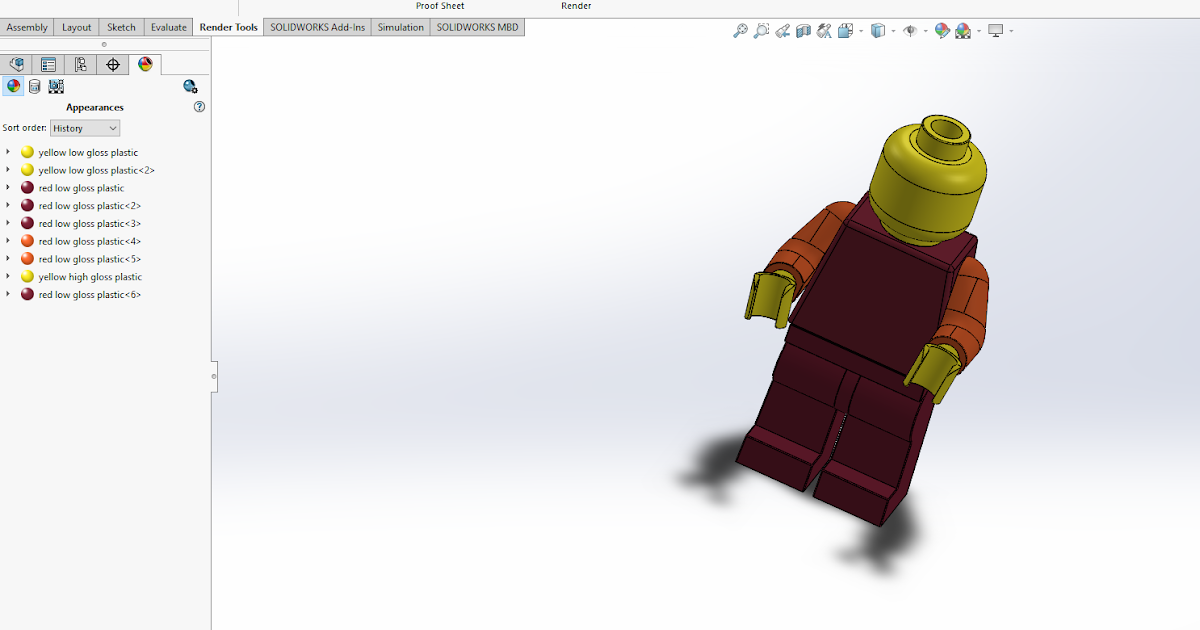Switch to the Render Tools tab
The height and width of the screenshot is (630, 1200).
(x=228, y=27)
